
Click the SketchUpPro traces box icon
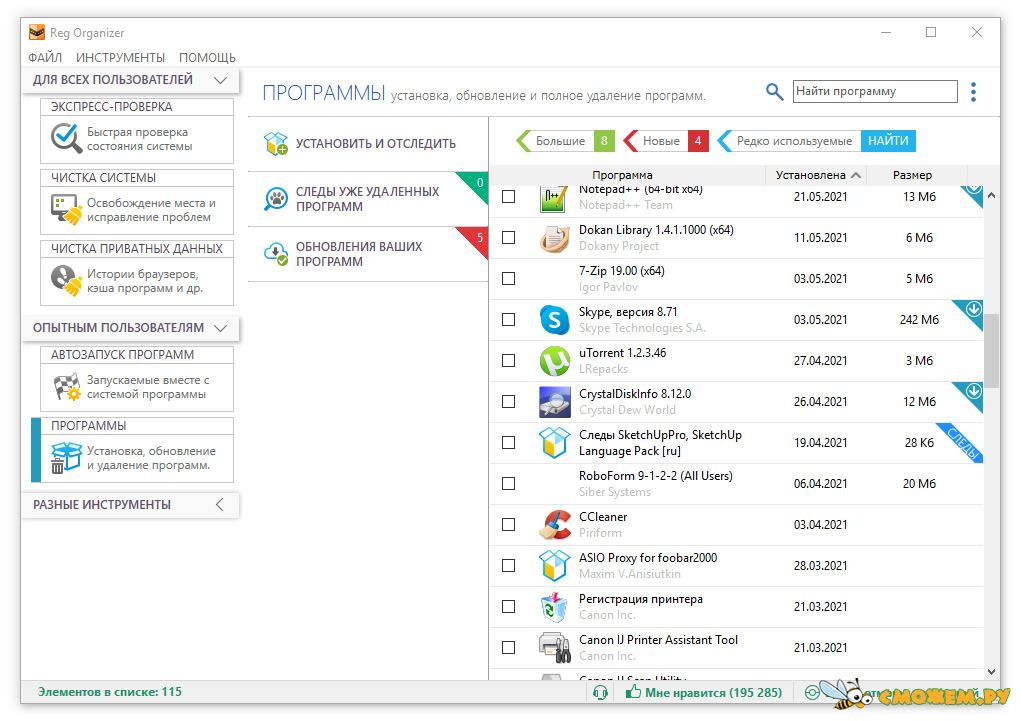click(x=554, y=443)
